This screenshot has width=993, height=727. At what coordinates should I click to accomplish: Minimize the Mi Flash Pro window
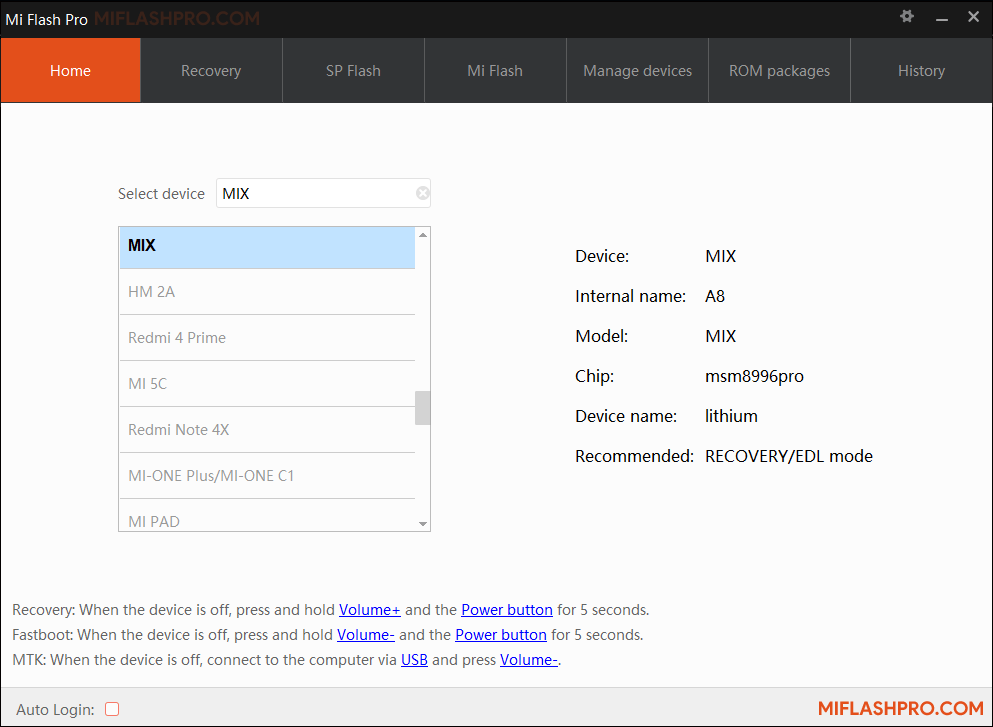click(942, 20)
